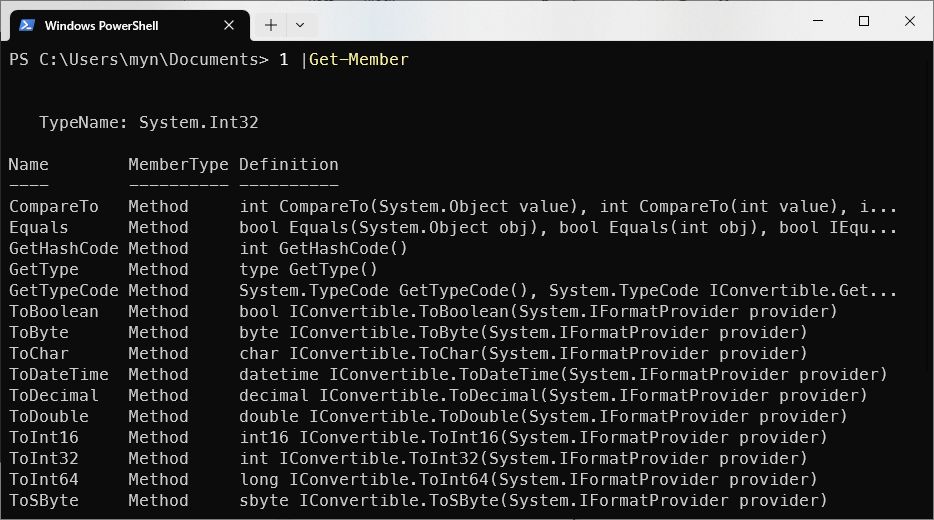The width and height of the screenshot is (934, 520).
Task: Click the type GetType() definition
Action: pyautogui.click(x=309, y=270)
